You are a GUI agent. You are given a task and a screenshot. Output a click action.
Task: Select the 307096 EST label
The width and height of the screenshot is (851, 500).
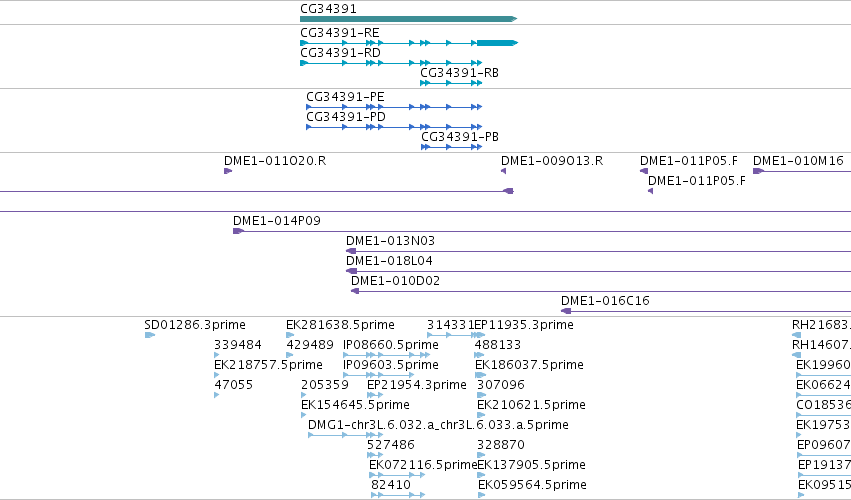click(x=501, y=385)
